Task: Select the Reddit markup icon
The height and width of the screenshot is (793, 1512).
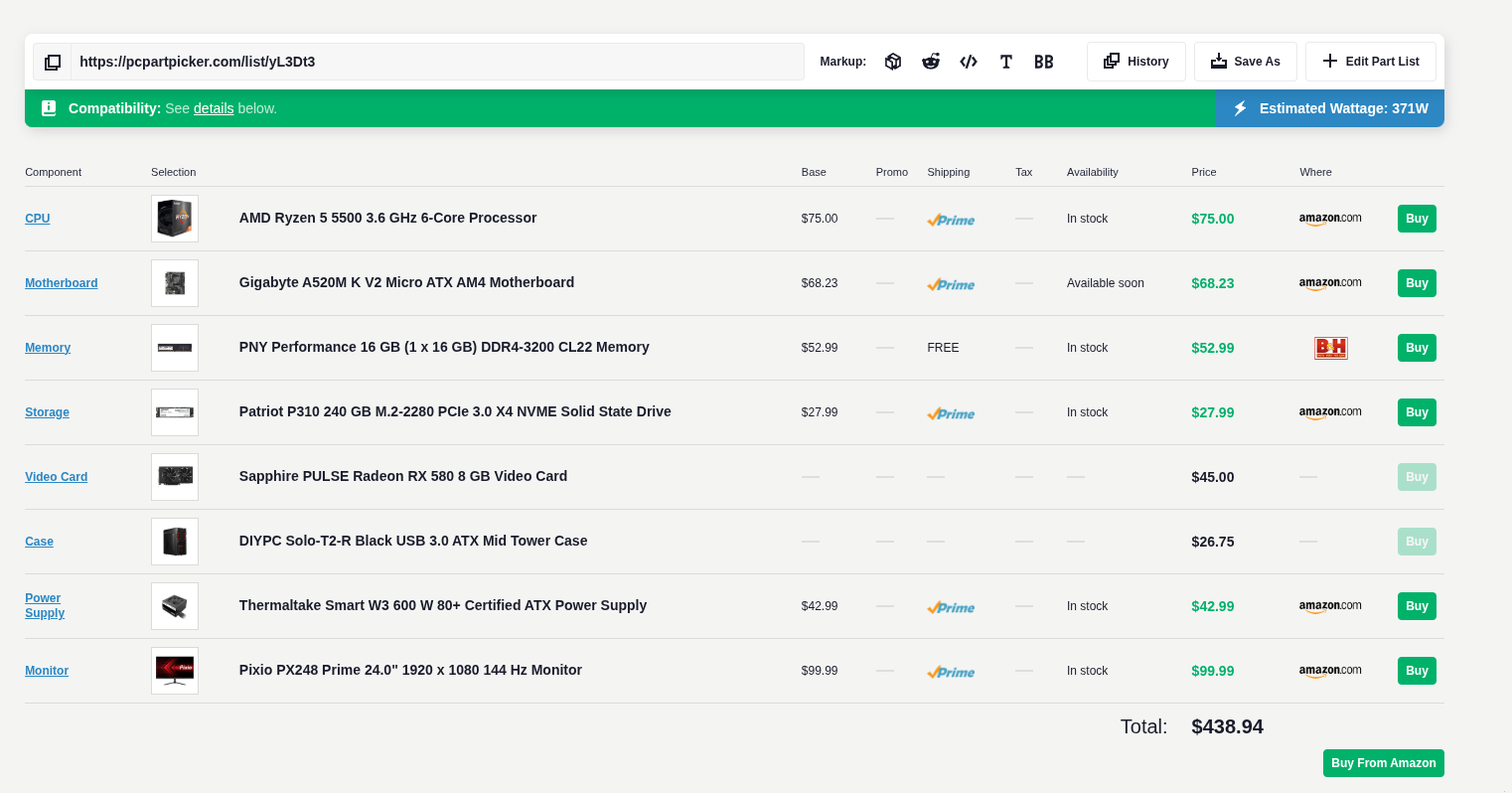Action: [931, 62]
